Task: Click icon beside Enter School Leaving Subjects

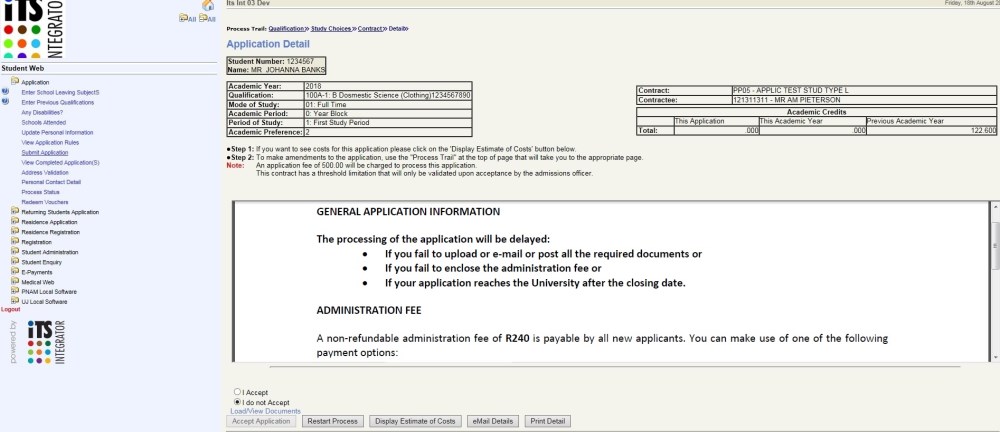Action: (x=5, y=91)
